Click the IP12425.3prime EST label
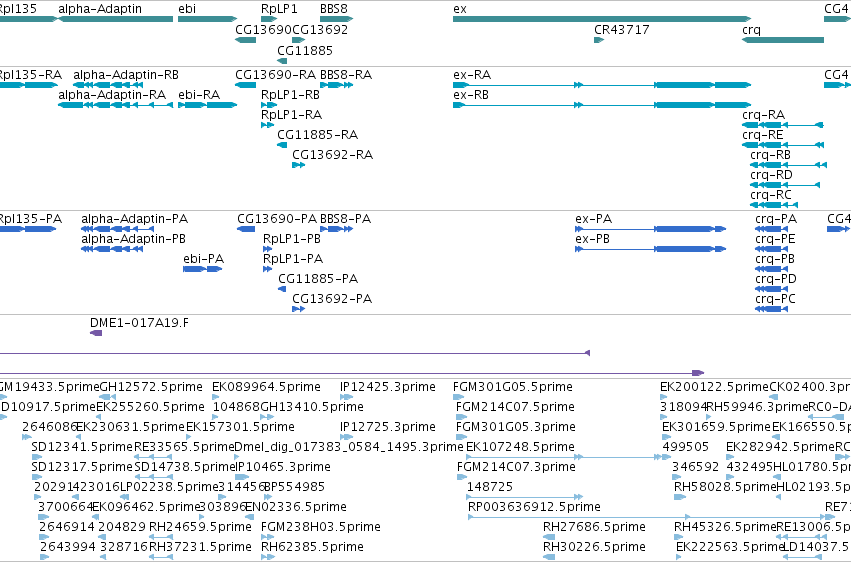Viewport: 851px width, 562px height. [388, 387]
